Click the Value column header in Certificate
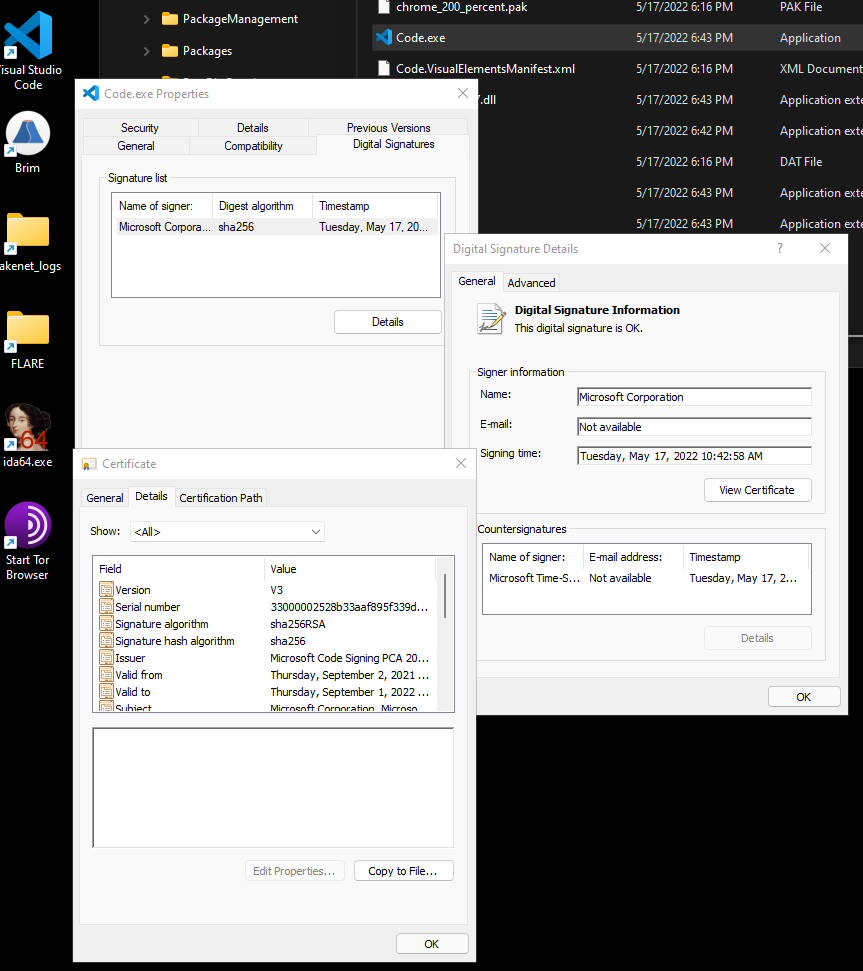 pos(350,568)
